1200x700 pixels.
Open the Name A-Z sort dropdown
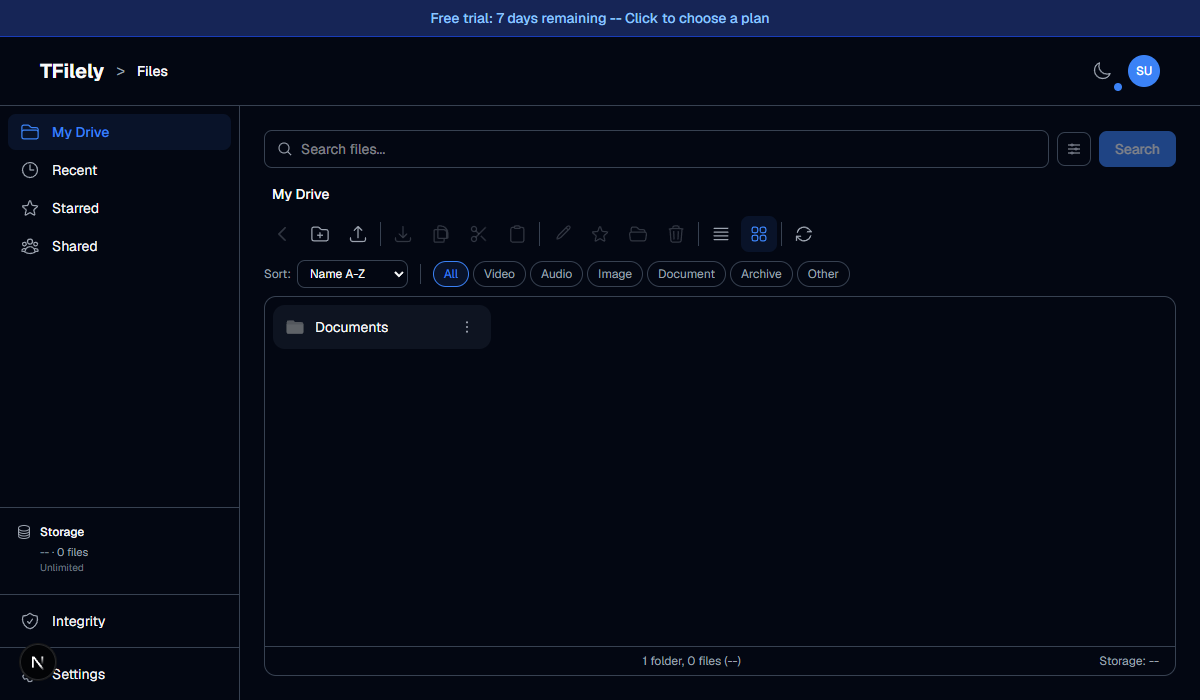pos(352,274)
